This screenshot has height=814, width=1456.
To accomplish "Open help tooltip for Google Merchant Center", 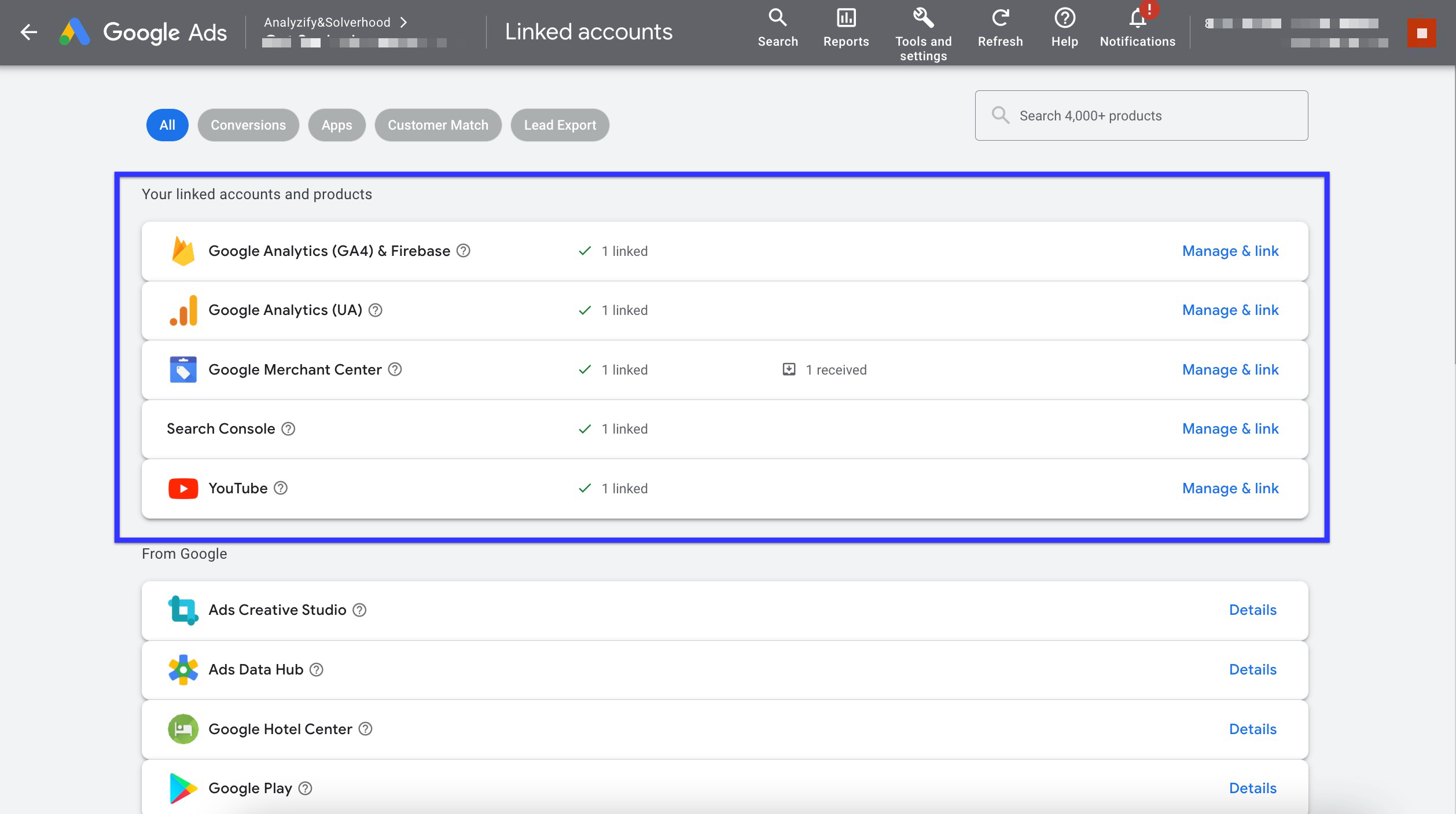I will tap(395, 369).
